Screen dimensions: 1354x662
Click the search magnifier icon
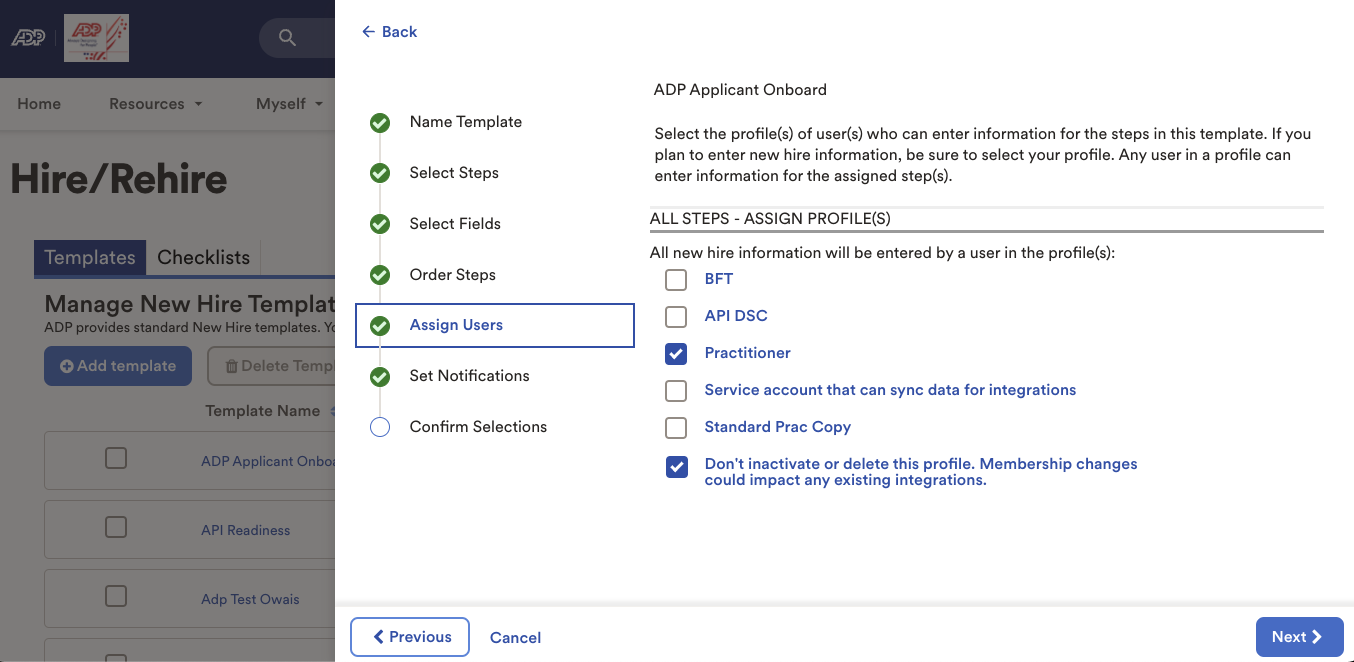coord(287,38)
